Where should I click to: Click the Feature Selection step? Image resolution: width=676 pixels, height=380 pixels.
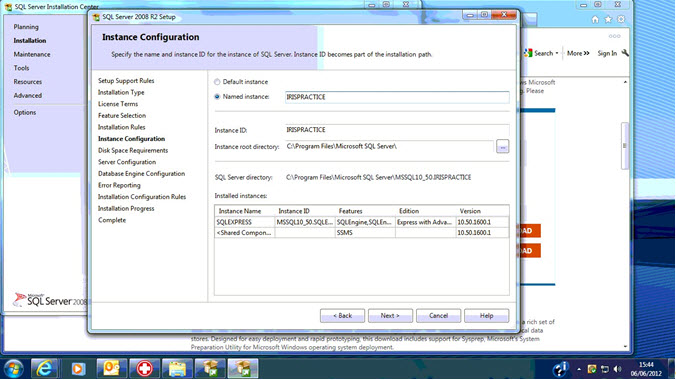pos(122,116)
